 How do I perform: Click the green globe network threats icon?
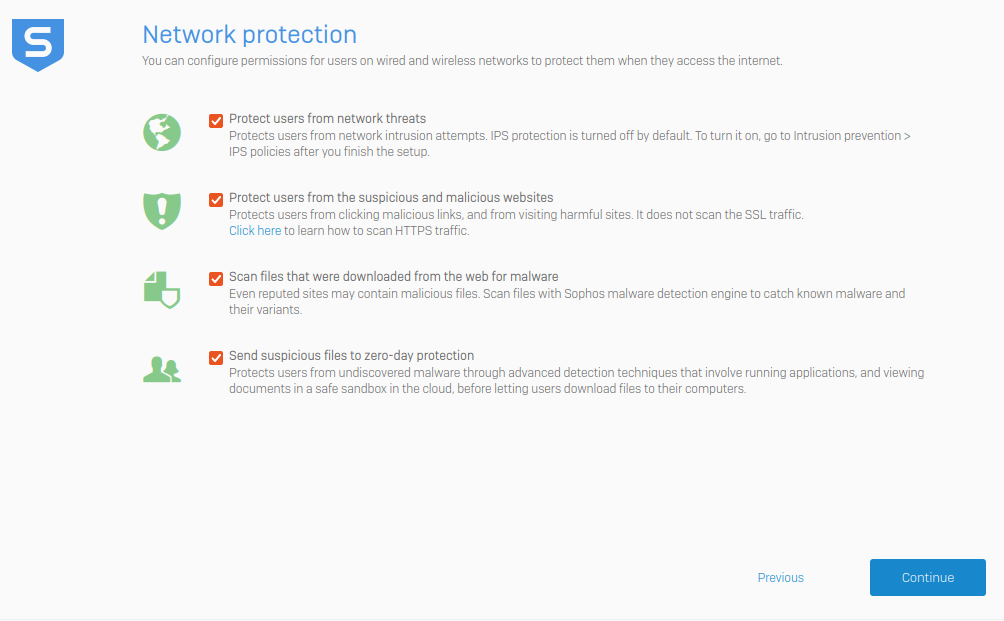click(x=162, y=133)
